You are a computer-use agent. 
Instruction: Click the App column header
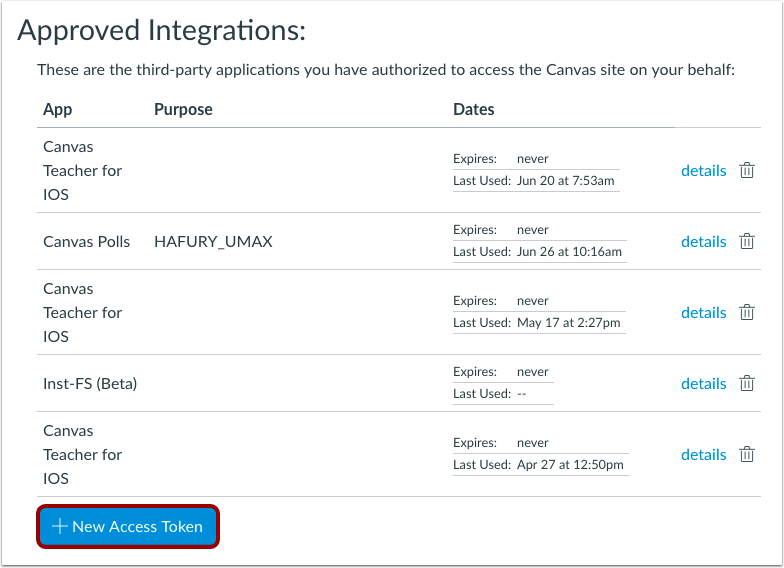58,110
